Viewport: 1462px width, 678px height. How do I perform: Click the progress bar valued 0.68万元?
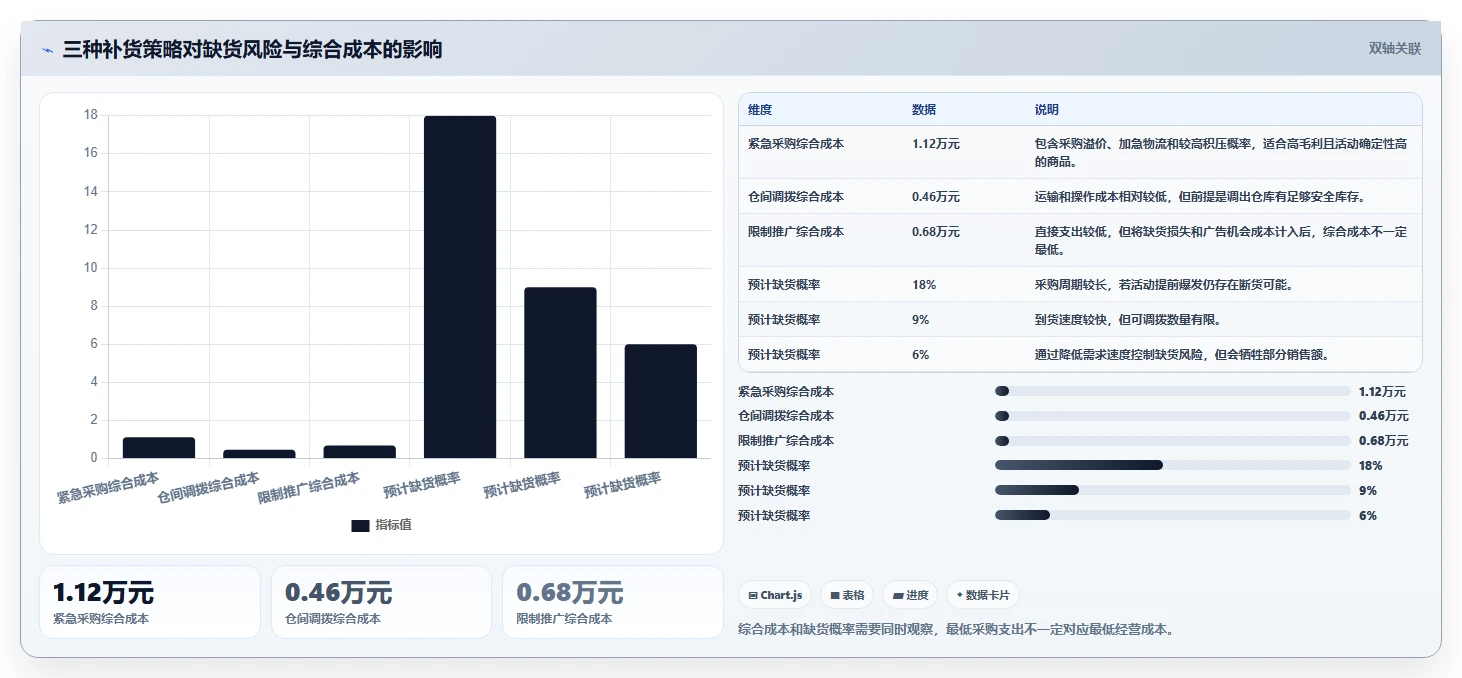1172,441
